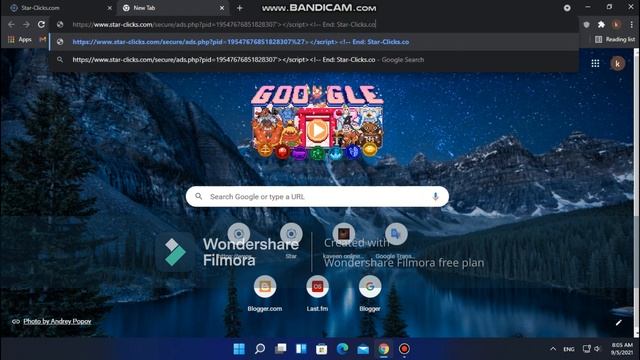Launch Microsoft Store from taskbar

pos(322,349)
